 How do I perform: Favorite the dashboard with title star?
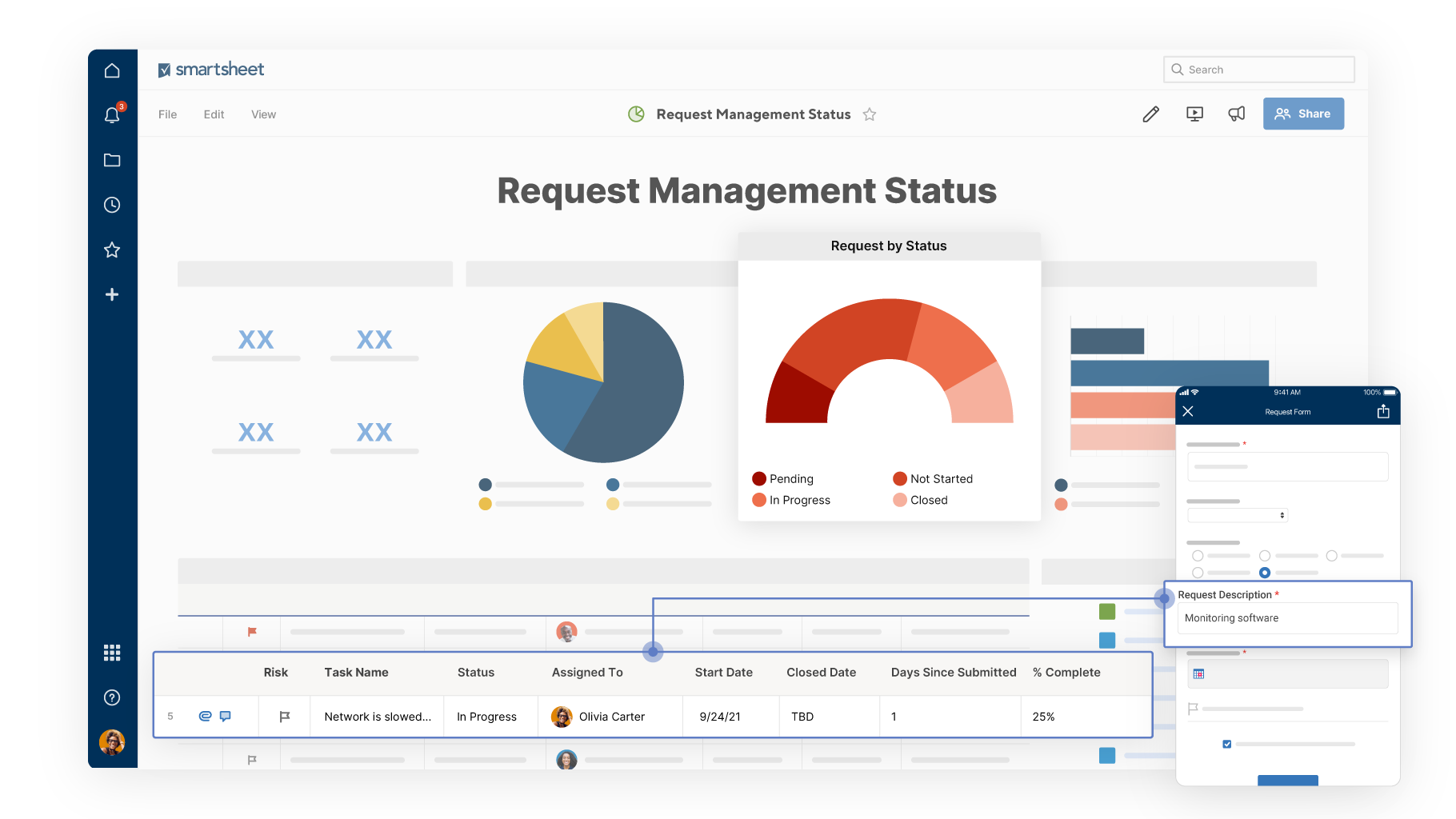tap(870, 114)
